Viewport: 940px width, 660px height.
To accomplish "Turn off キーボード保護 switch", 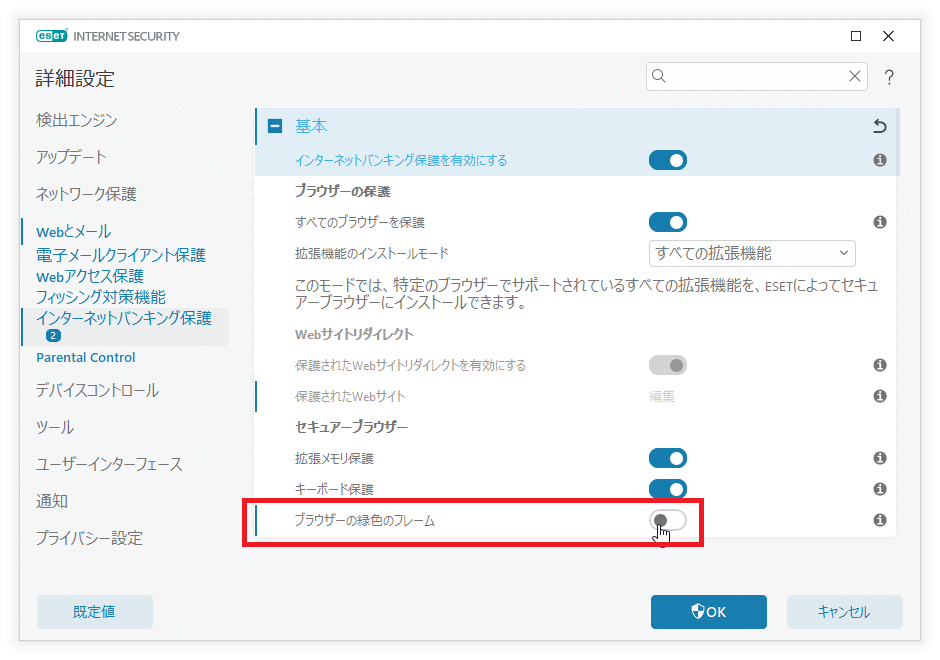I will 668,489.
